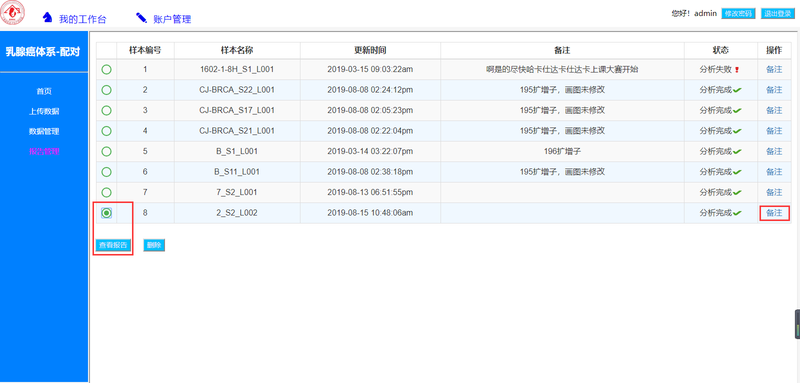
Task: Click sample name CJ-BRCA_S22_L001
Action: (x=237, y=90)
